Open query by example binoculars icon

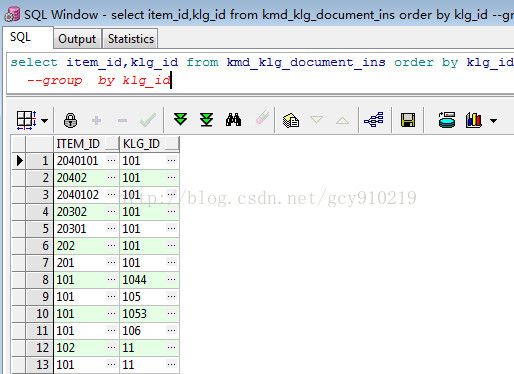click(x=233, y=120)
